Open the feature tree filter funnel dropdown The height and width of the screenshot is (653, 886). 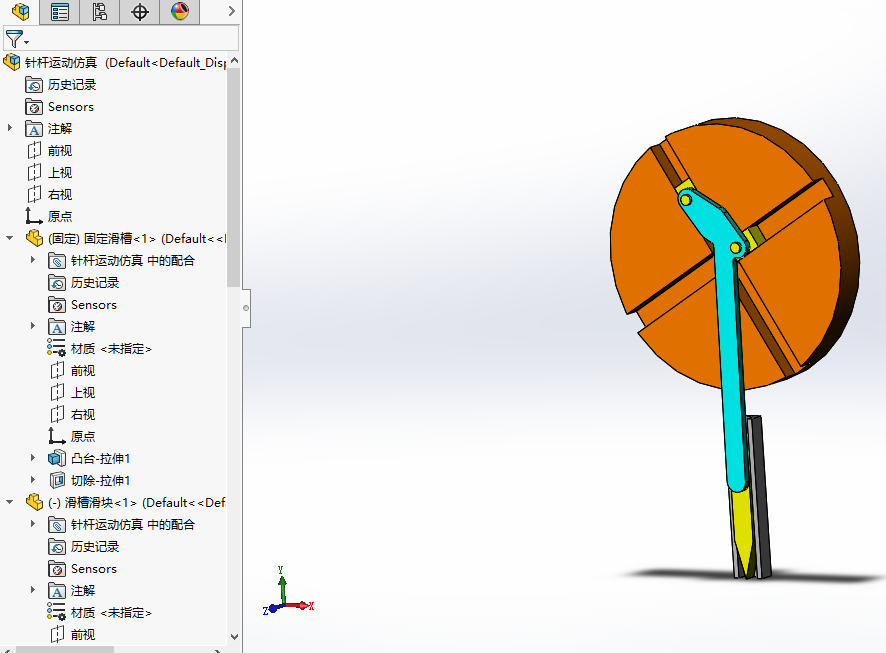[16, 40]
